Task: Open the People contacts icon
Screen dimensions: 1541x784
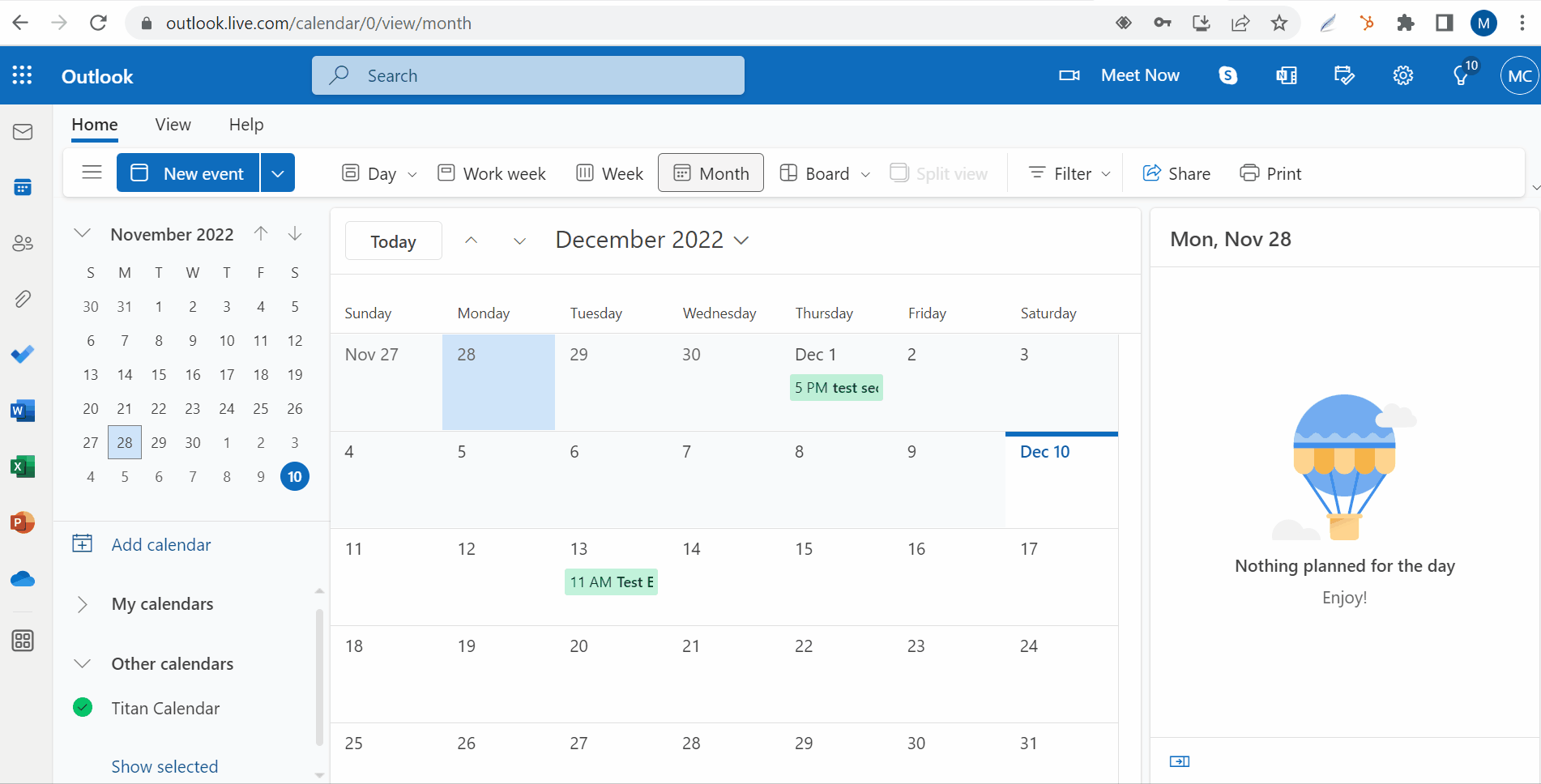Action: pyautogui.click(x=23, y=243)
